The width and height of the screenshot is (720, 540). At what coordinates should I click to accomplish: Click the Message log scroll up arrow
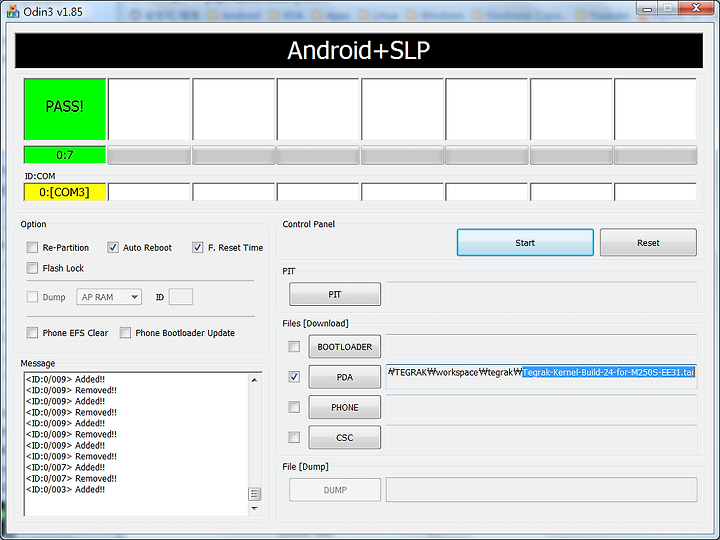[x=254, y=380]
